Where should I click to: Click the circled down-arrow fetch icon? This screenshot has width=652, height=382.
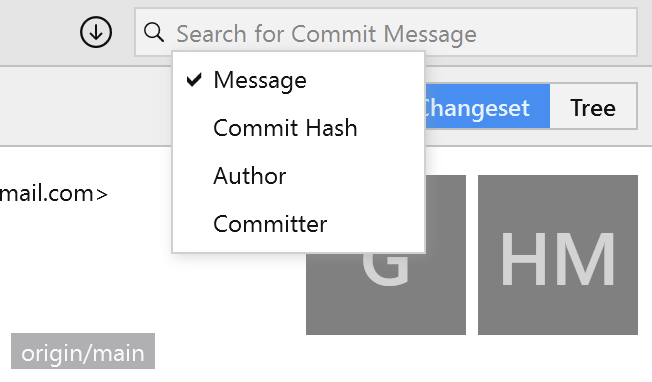click(x=96, y=32)
